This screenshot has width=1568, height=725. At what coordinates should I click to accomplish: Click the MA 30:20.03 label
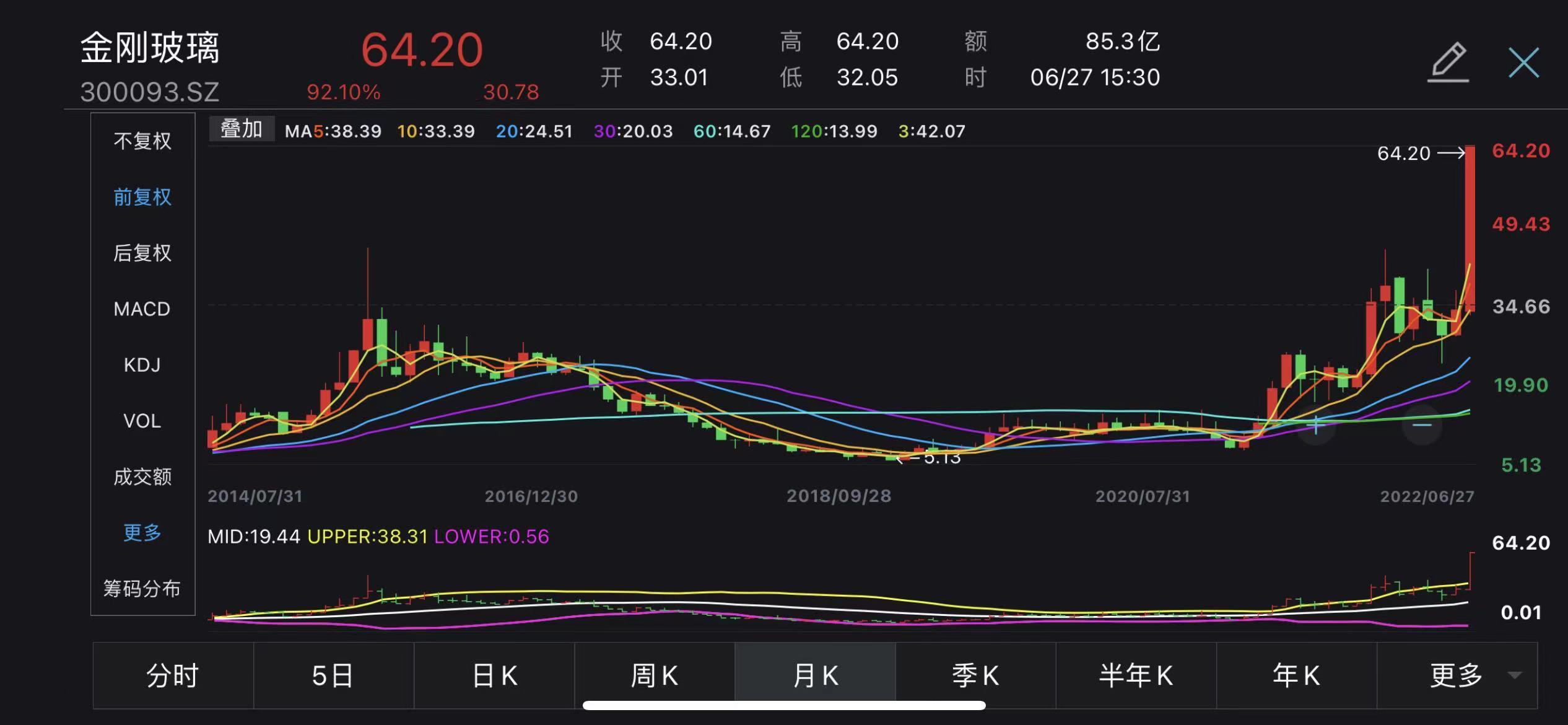click(x=633, y=131)
